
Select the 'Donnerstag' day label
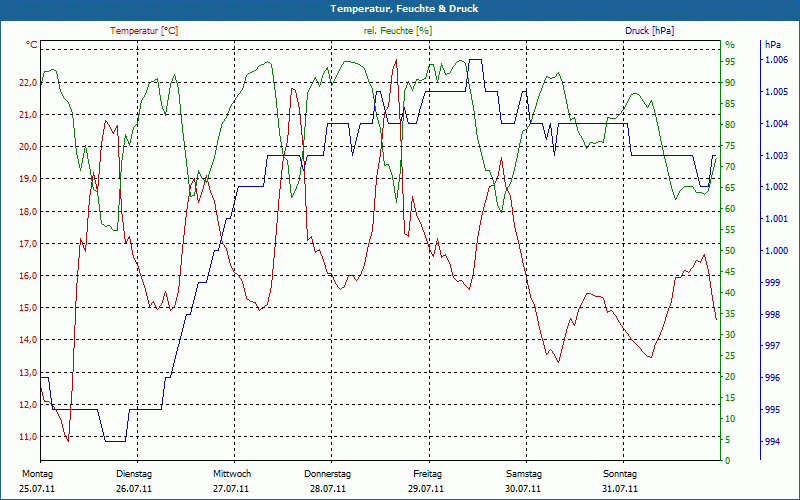[x=328, y=474]
